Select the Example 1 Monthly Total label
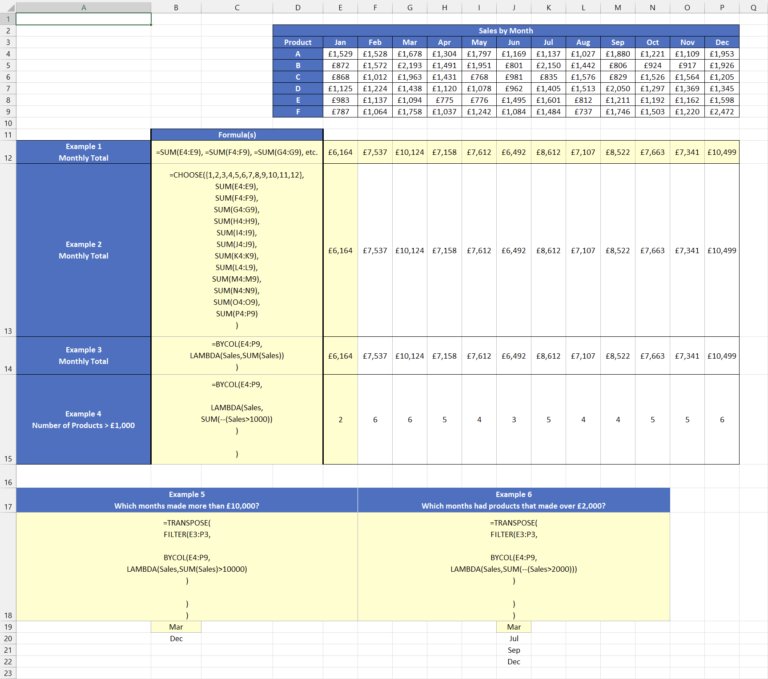 tap(83, 151)
